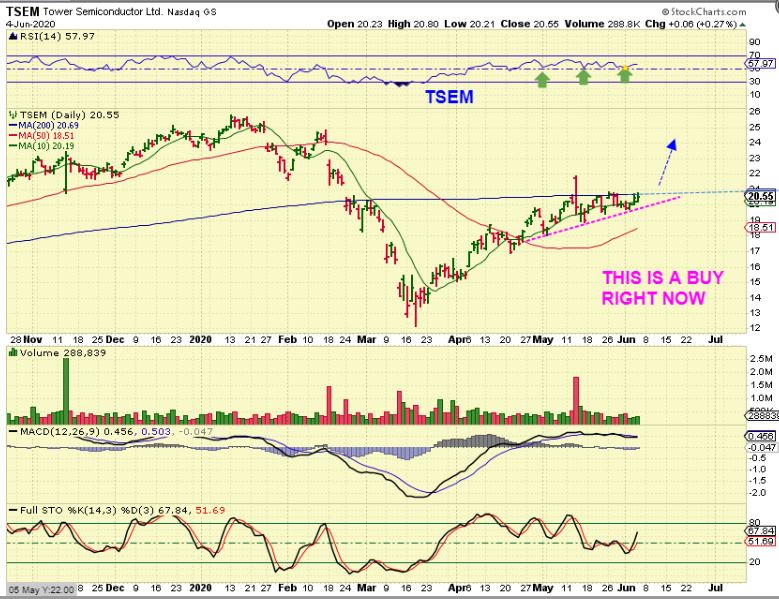Click the Mar label on the bottom date axis
The height and width of the screenshot is (599, 779).
click(x=367, y=588)
